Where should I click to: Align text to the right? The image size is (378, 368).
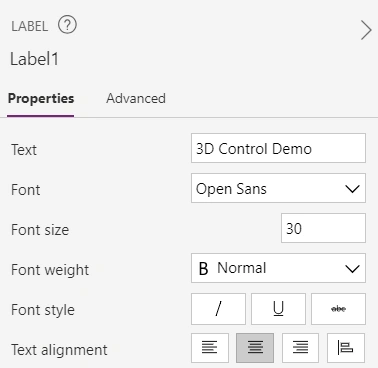(300, 348)
